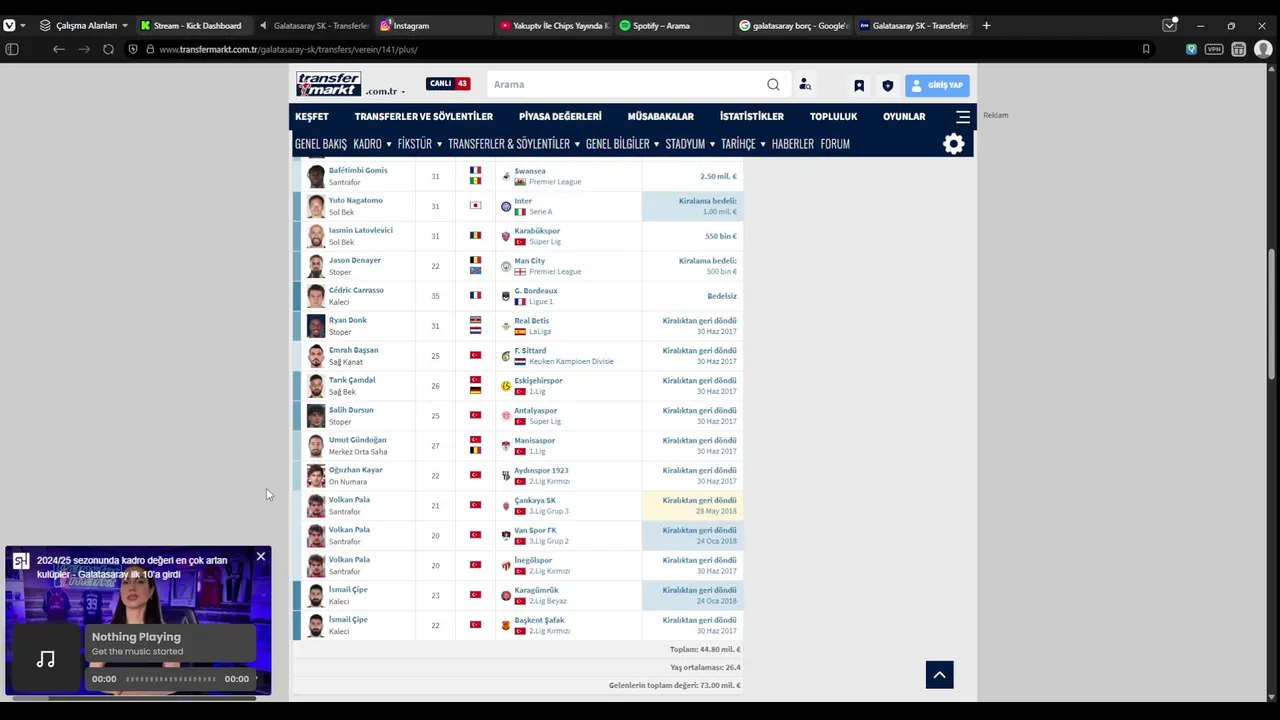Screen dimensions: 1280x720
Task: Switch to the galatasaray borç Google tab
Action: point(792,25)
